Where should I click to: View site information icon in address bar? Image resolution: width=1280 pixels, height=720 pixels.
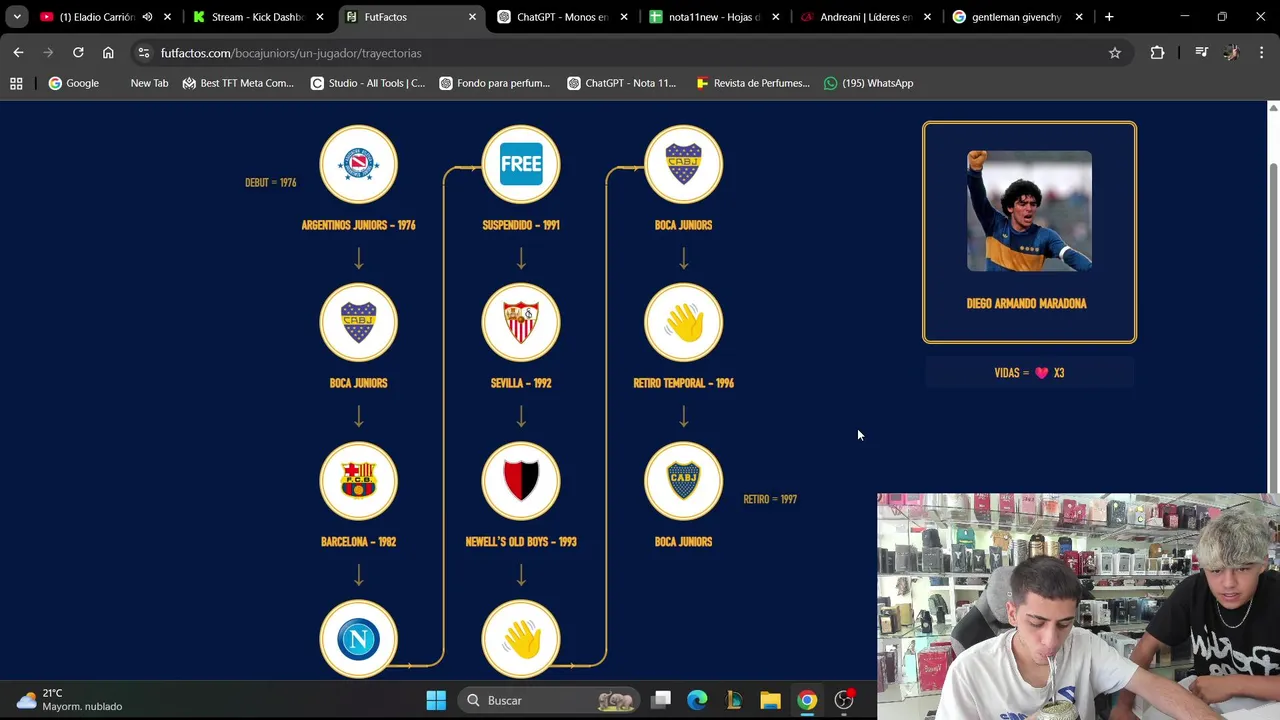tap(144, 53)
